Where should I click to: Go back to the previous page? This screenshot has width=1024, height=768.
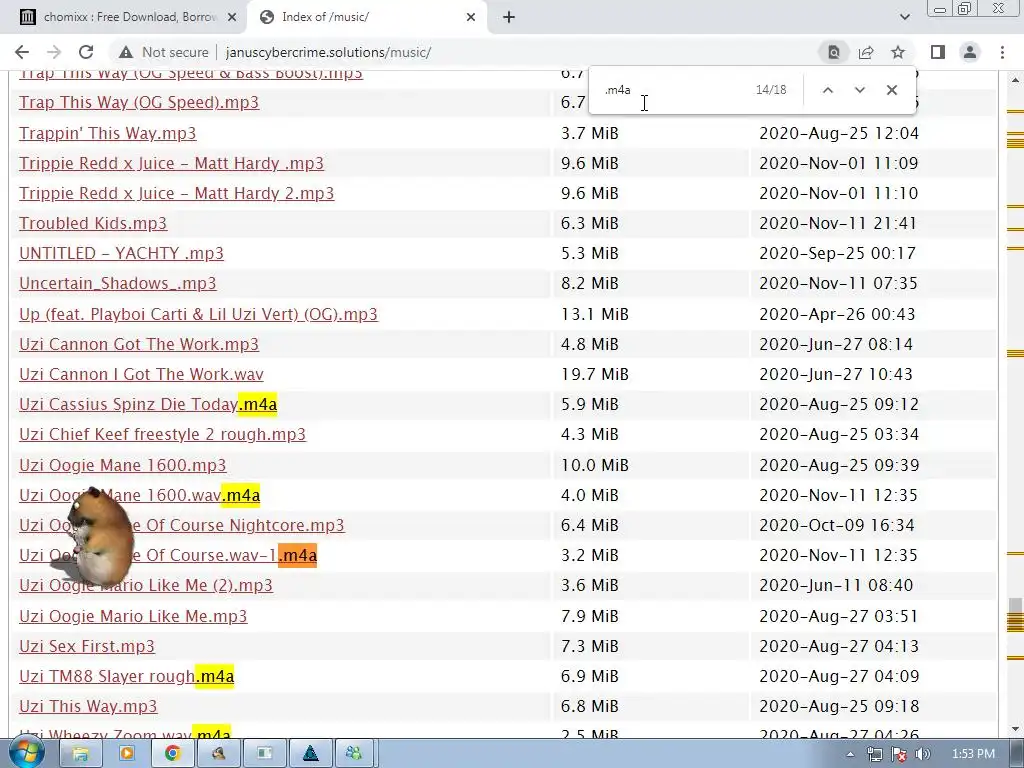pyautogui.click(x=22, y=52)
